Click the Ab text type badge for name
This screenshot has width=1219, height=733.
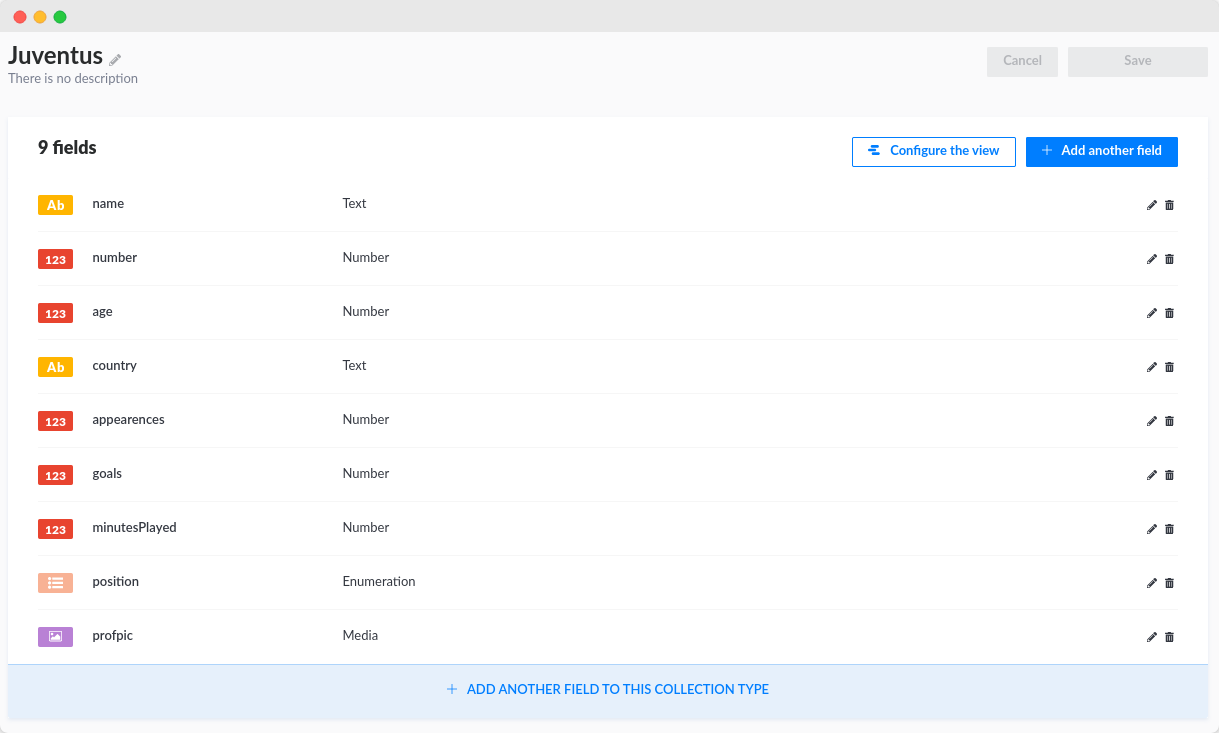pos(55,205)
